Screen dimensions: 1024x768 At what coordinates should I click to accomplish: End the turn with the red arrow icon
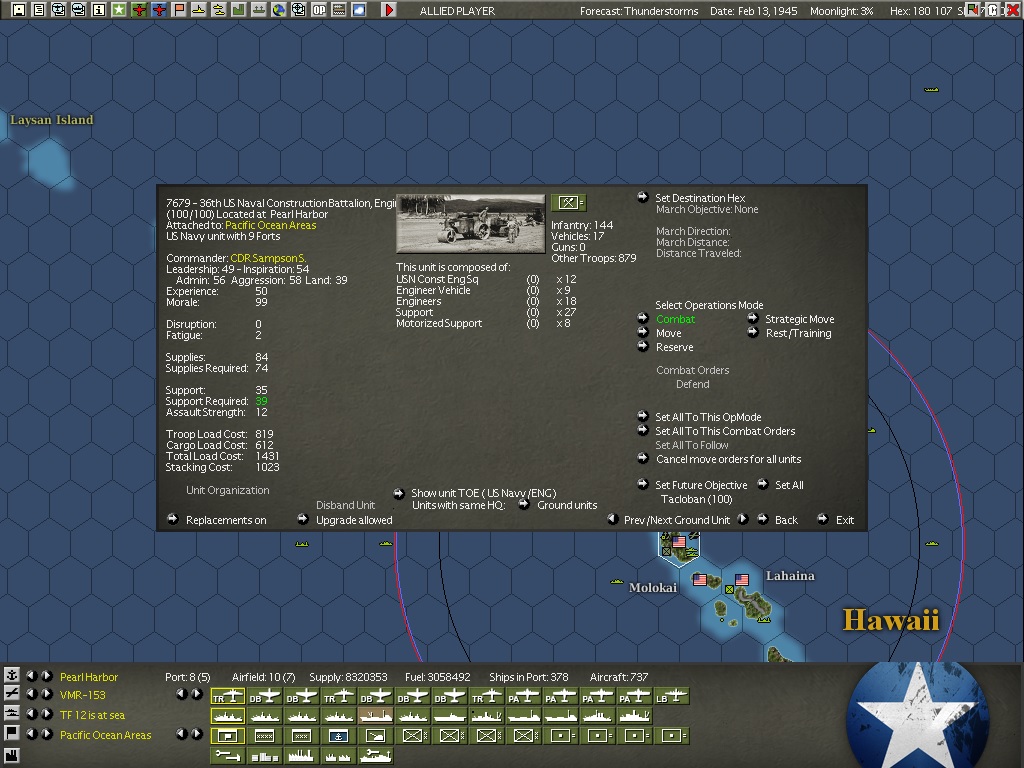point(389,11)
